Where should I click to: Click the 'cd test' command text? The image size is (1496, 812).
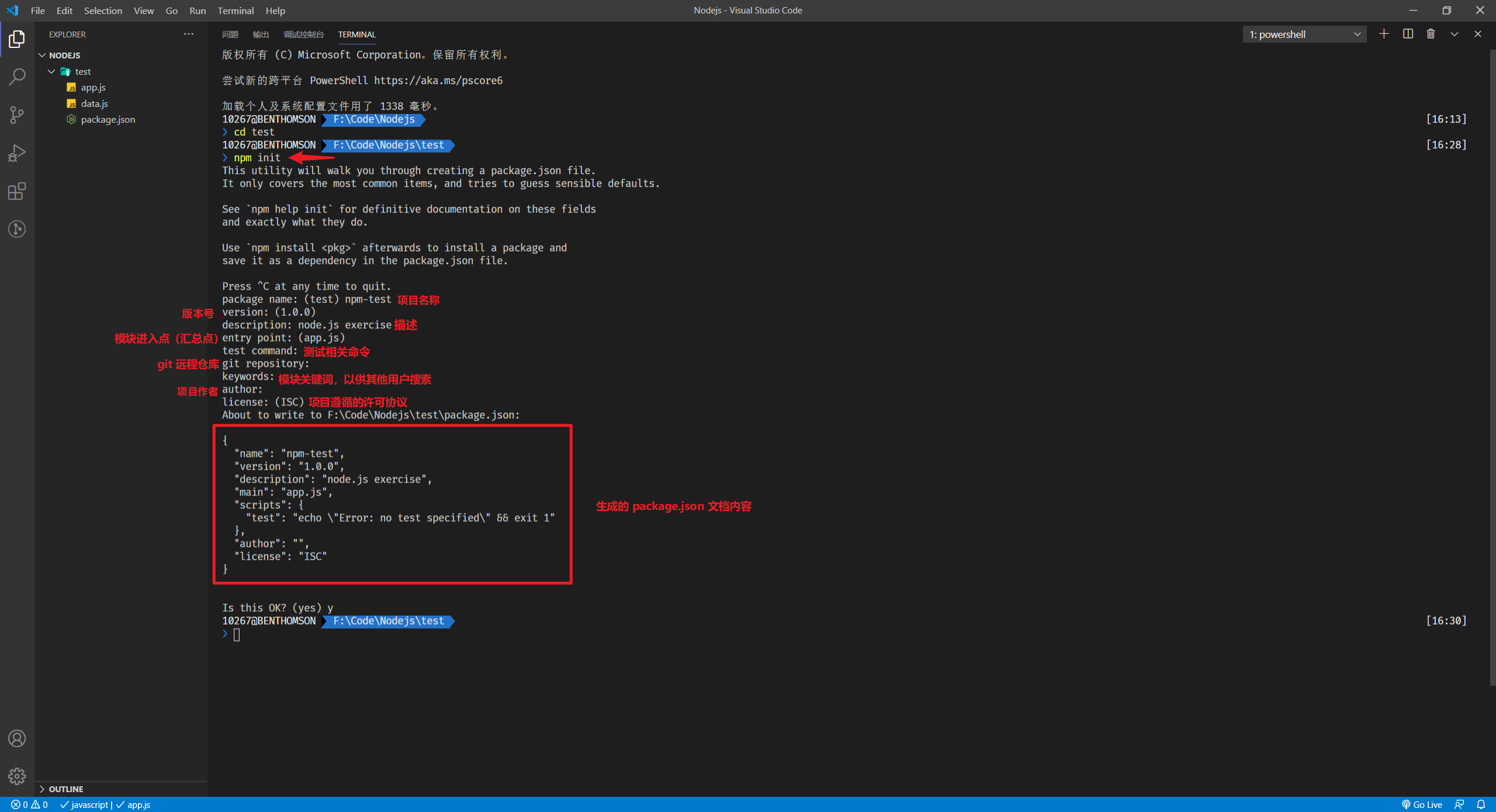(x=254, y=132)
